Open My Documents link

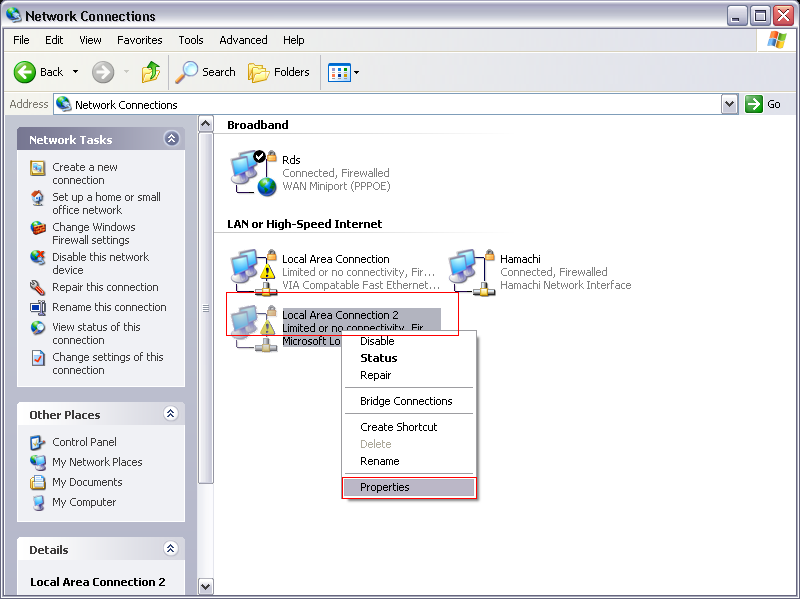(x=87, y=482)
